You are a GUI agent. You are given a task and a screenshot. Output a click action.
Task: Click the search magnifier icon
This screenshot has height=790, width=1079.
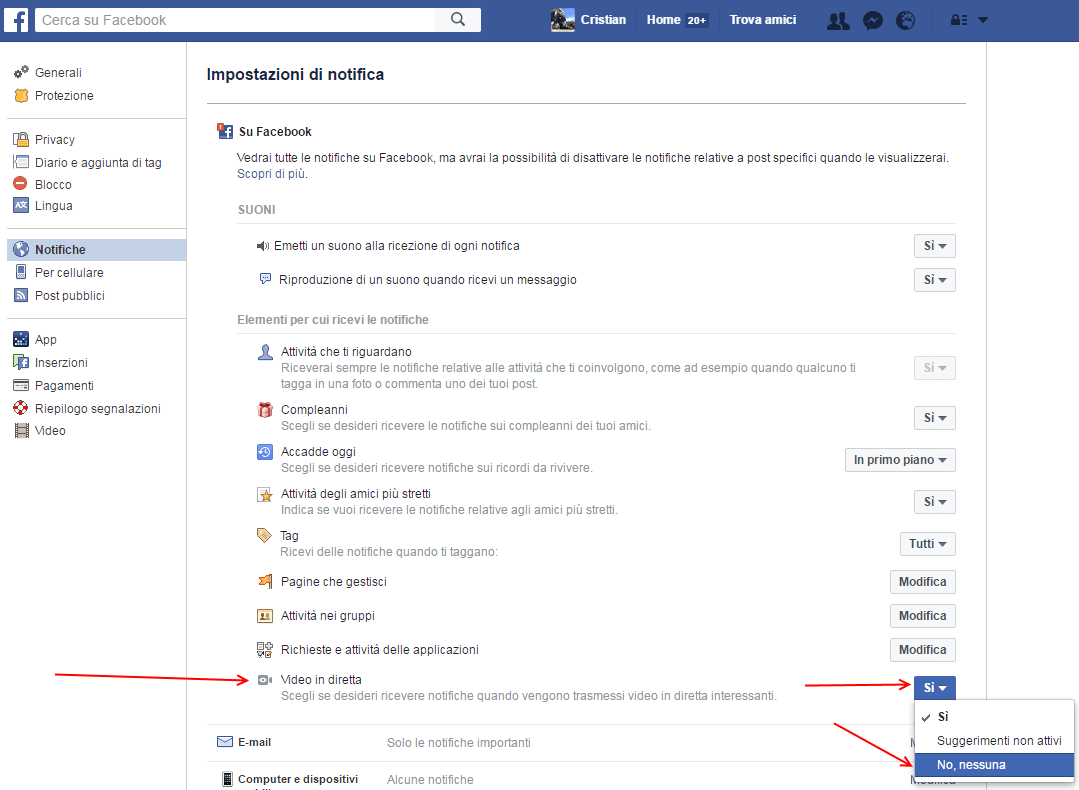coord(458,20)
